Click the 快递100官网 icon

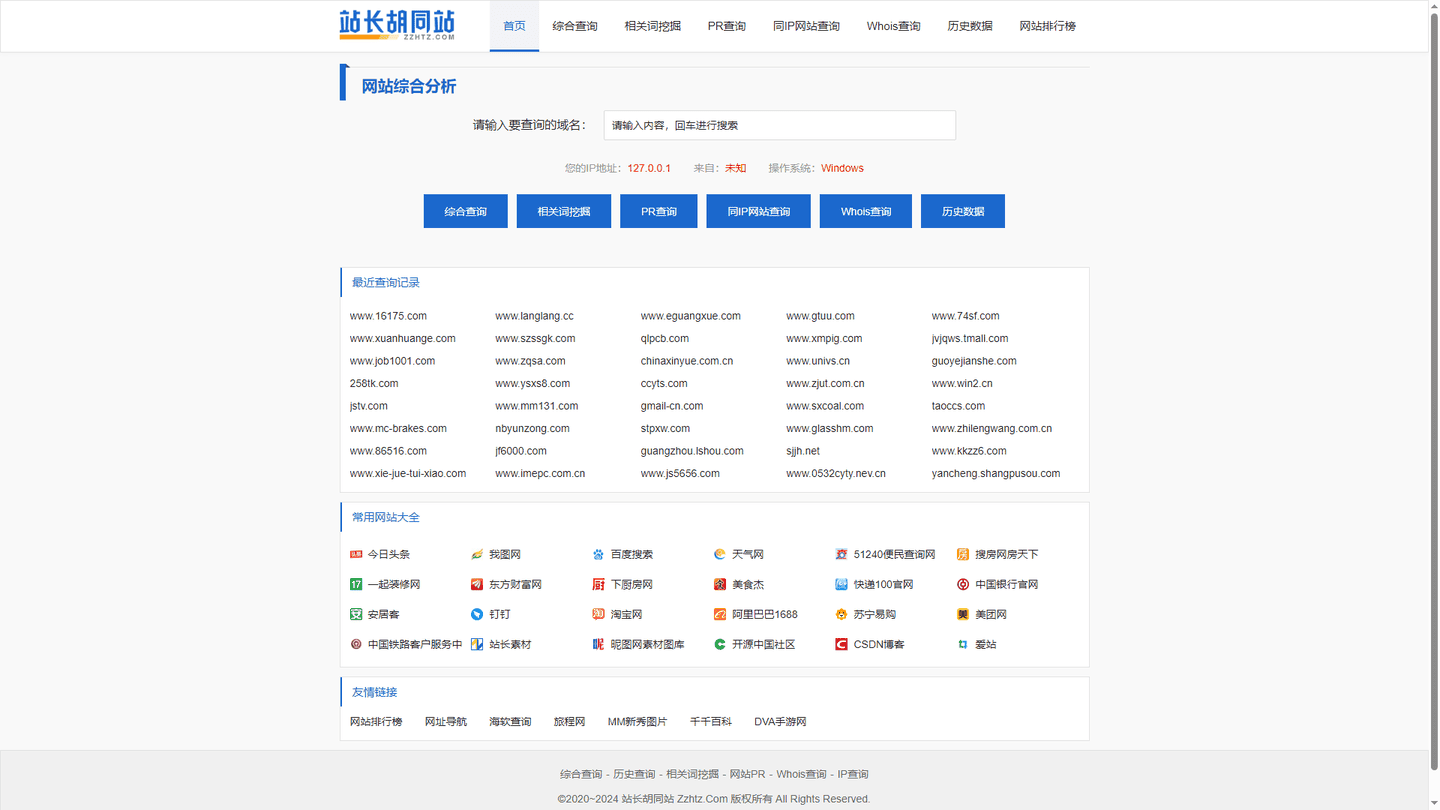841,584
